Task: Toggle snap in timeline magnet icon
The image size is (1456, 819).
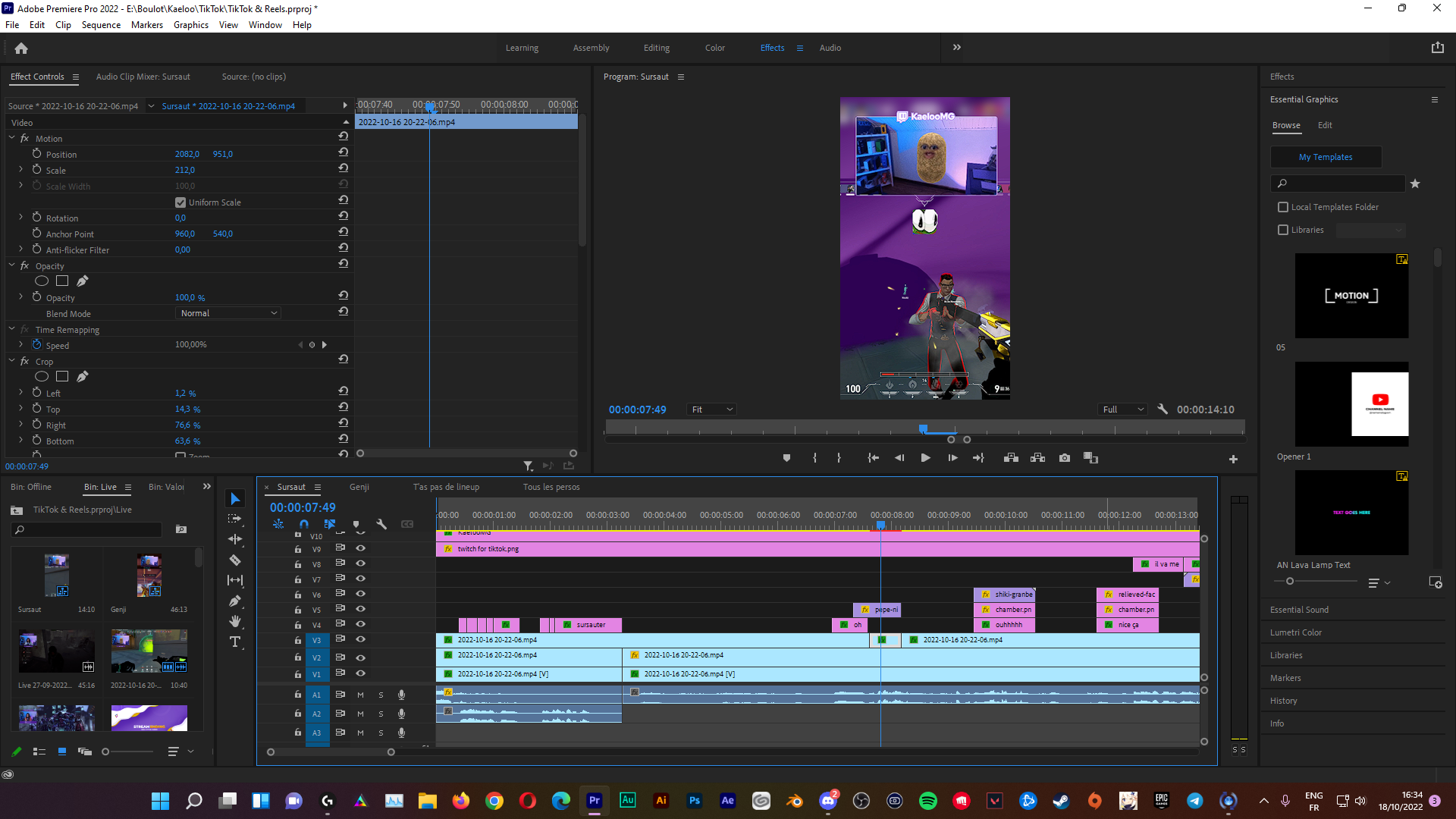Action: click(x=304, y=524)
